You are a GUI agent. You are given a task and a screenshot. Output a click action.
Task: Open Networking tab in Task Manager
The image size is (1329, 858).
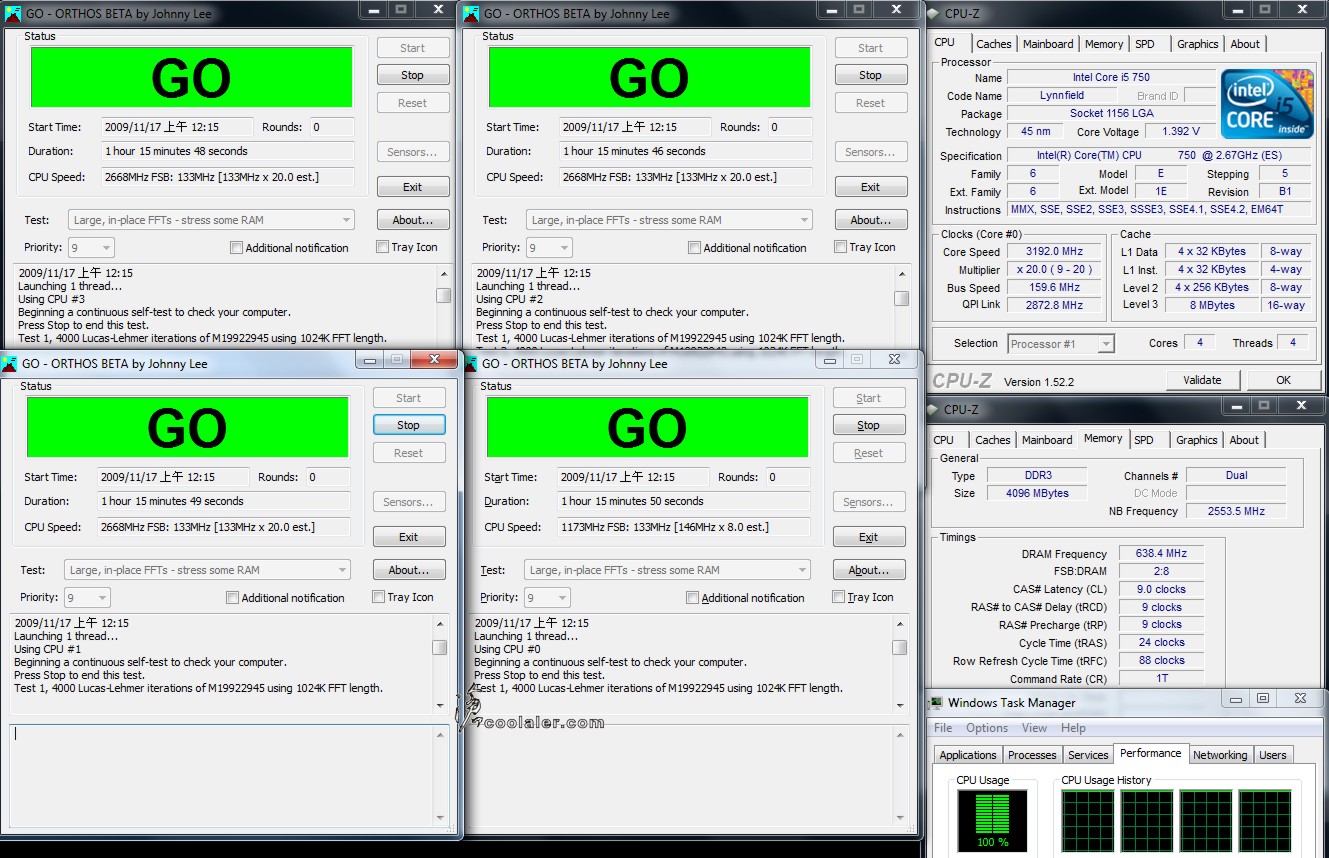(x=1220, y=755)
